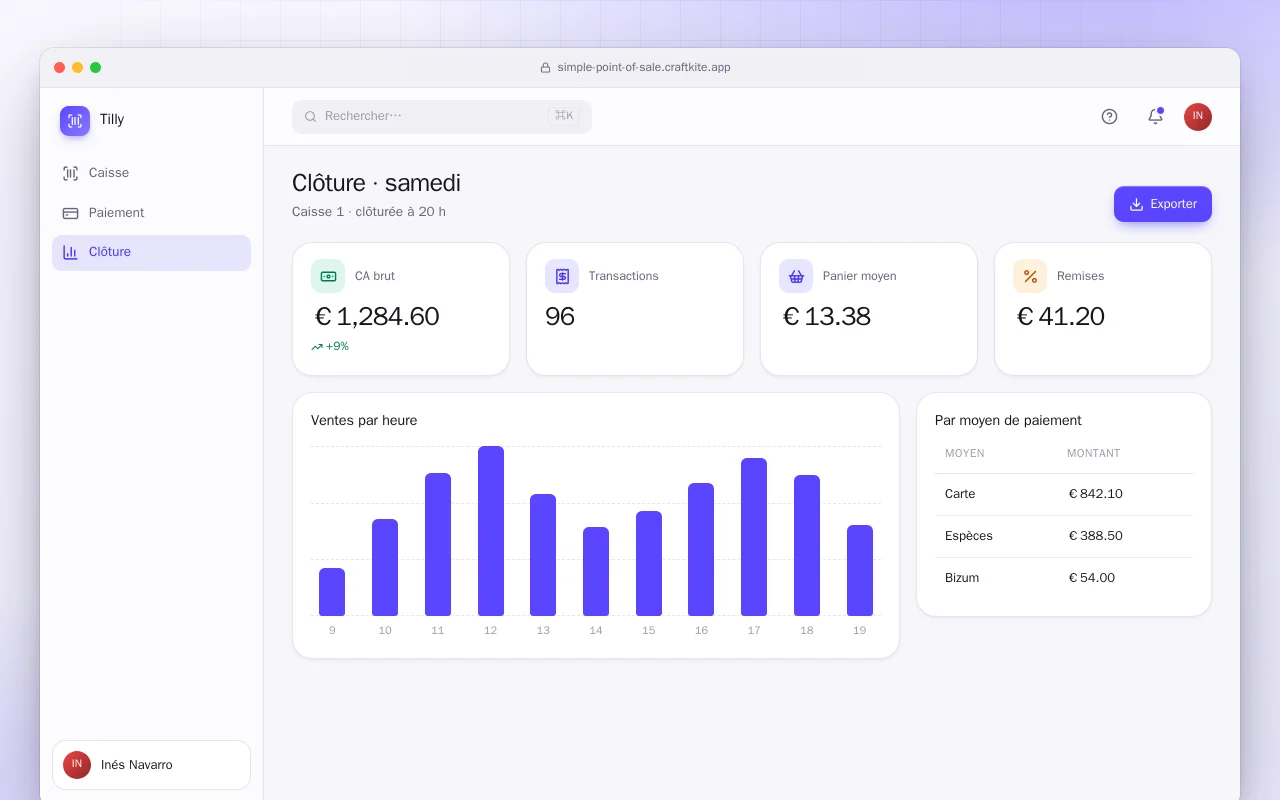Click the MONTANT column header
Viewport: 1280px width, 800px height.
click(x=1094, y=454)
